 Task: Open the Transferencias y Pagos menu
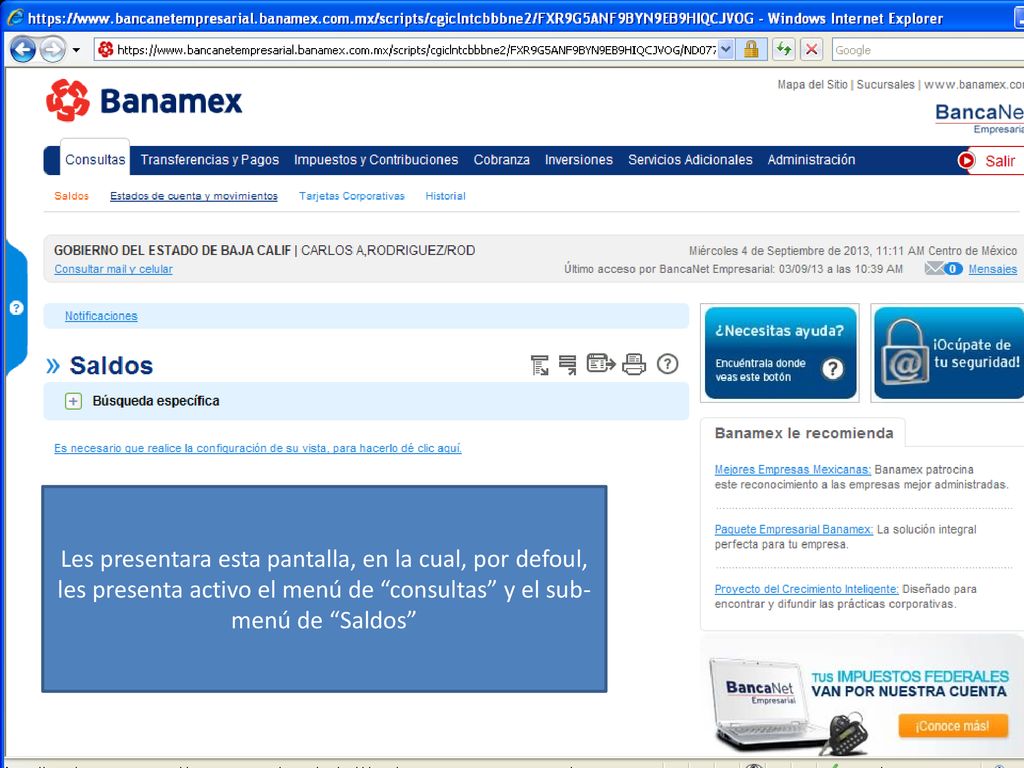coord(210,160)
